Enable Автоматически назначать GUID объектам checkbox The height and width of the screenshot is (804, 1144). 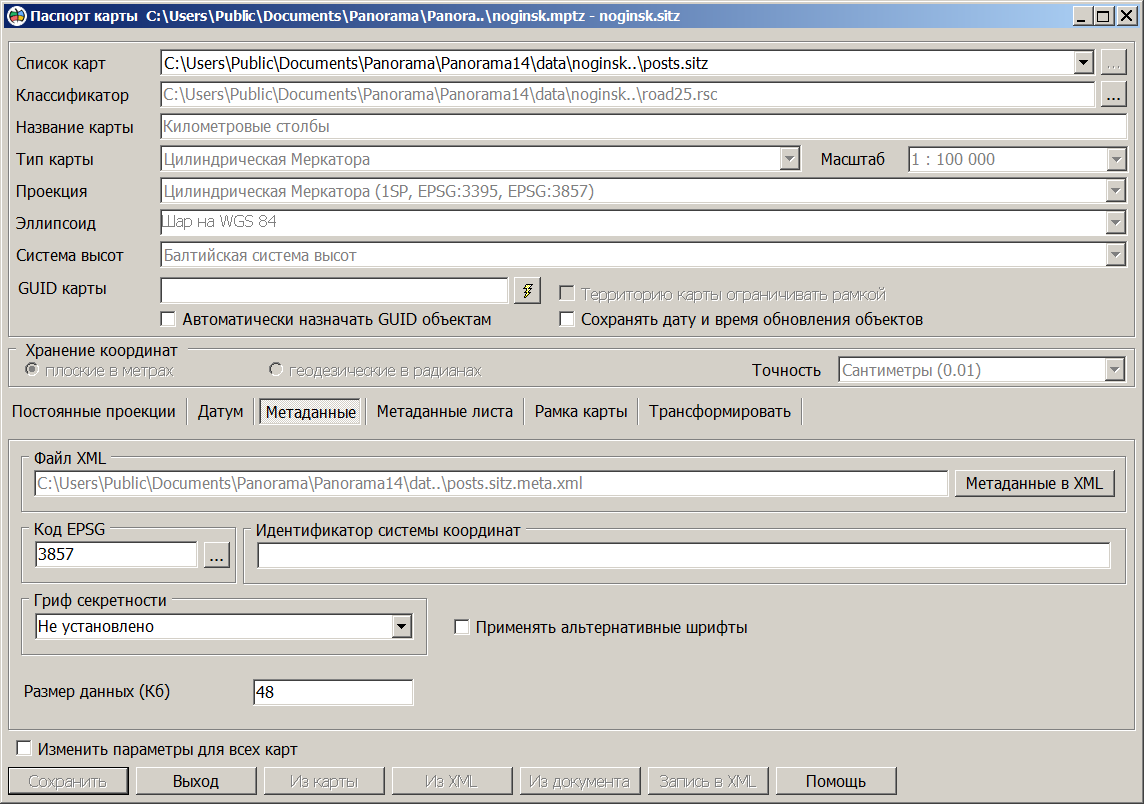(x=169, y=320)
